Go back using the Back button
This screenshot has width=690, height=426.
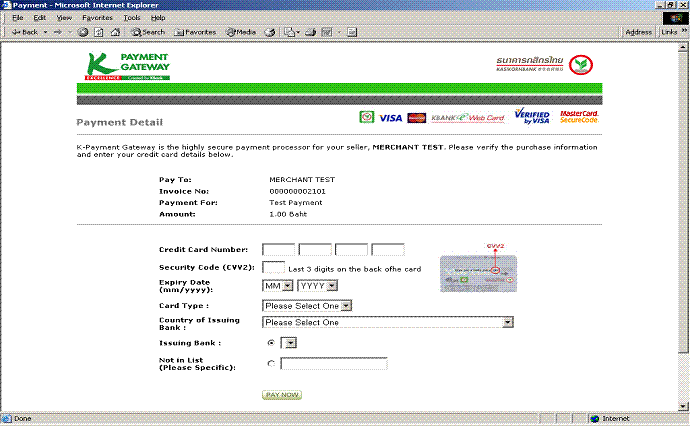25,32
